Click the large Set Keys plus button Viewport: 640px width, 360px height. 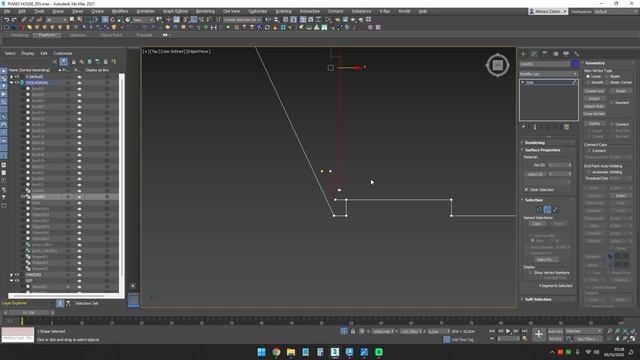pos(539,335)
